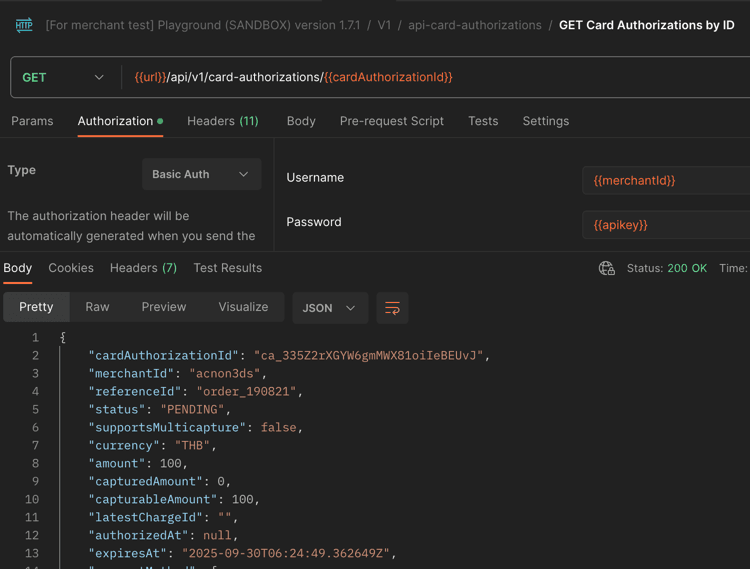The height and width of the screenshot is (569, 750).
Task: Click the wrap lines icon button
Action: pos(392,308)
